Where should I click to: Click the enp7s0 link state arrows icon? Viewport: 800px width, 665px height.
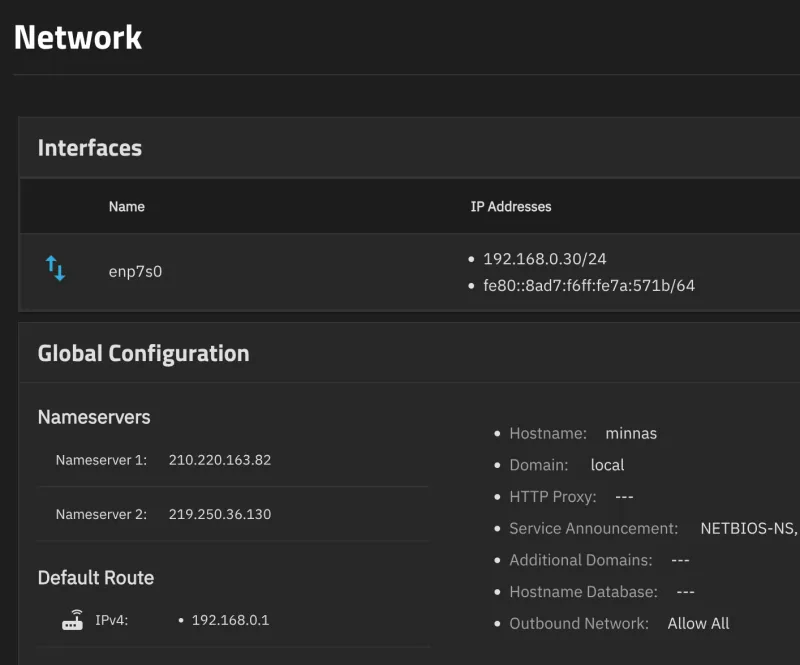pos(55,268)
